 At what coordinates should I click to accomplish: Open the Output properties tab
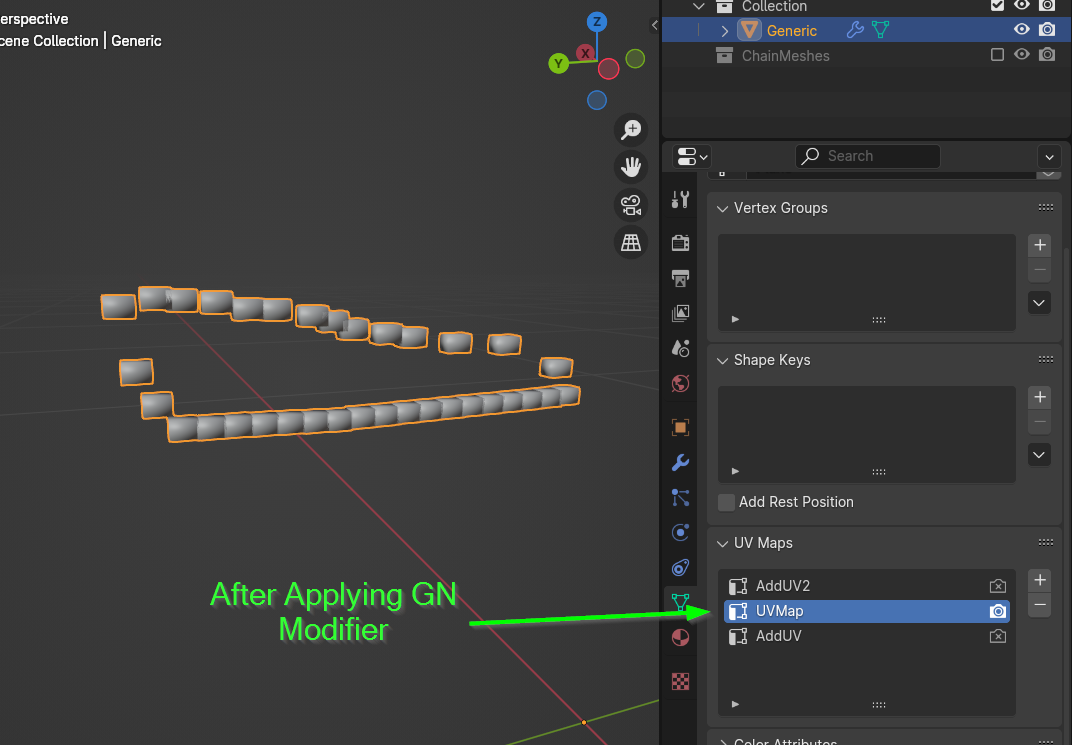tap(680, 278)
